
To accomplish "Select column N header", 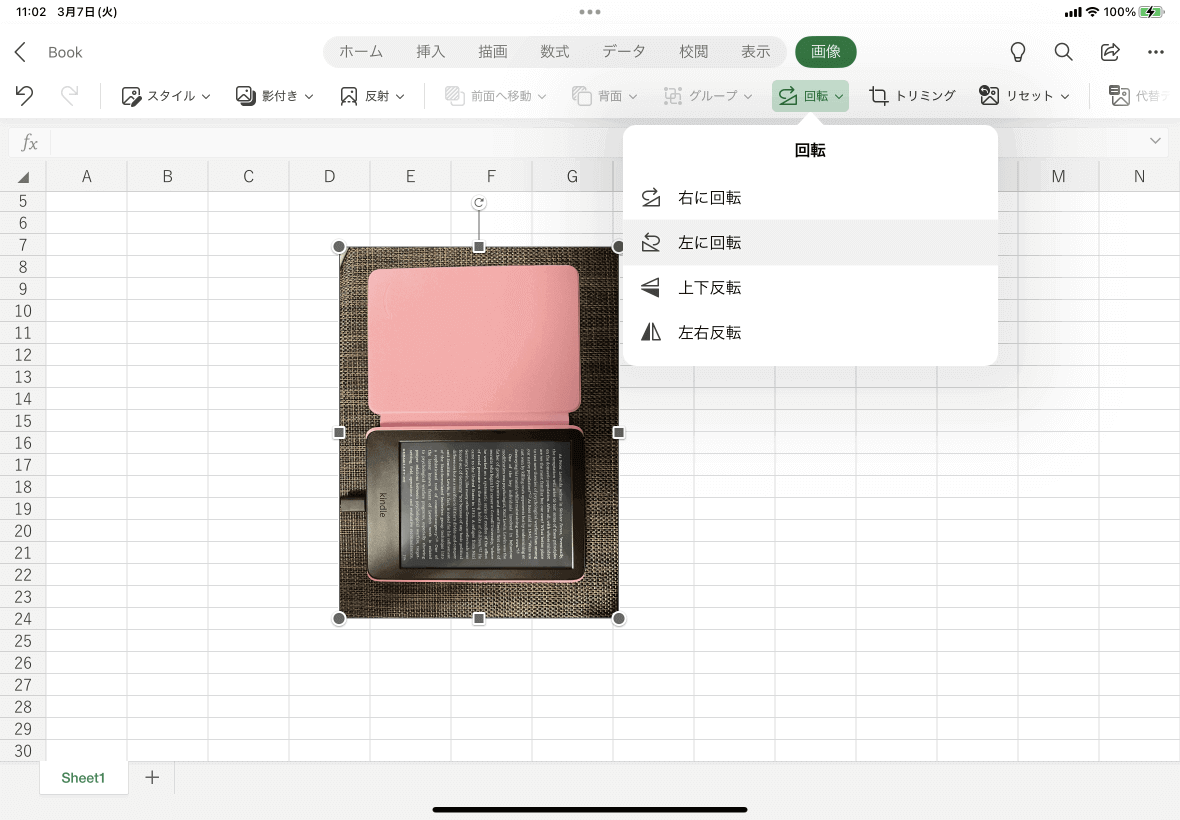I will [x=1139, y=176].
